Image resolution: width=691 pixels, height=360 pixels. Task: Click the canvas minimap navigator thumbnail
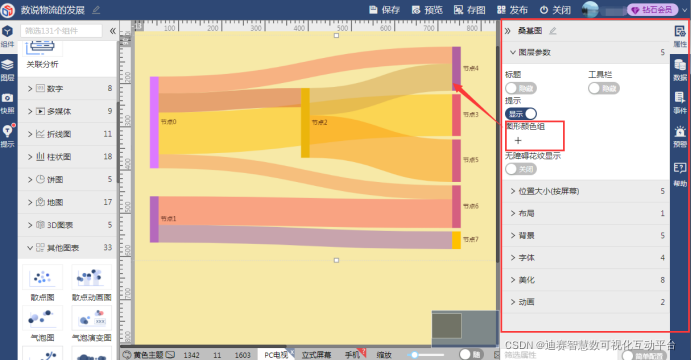(447, 326)
